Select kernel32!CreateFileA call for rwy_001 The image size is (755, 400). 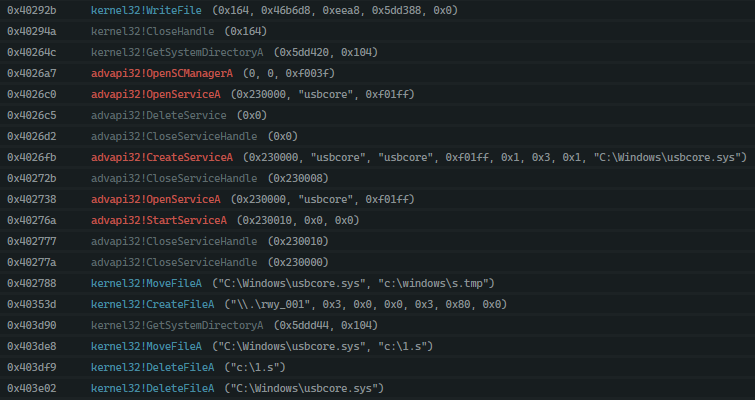coord(153,304)
